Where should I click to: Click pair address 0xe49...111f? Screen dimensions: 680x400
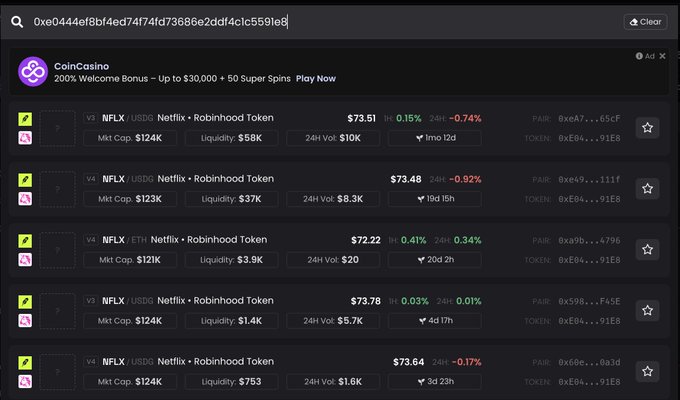click(589, 180)
